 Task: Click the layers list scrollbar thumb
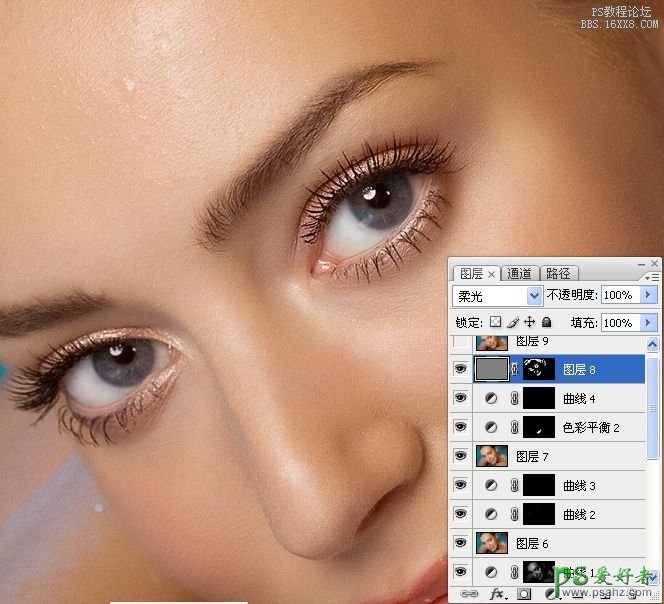tap(653, 407)
